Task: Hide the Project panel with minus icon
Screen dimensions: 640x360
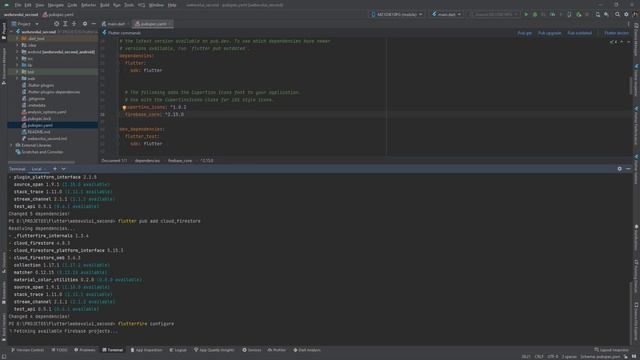Action: 93,24
